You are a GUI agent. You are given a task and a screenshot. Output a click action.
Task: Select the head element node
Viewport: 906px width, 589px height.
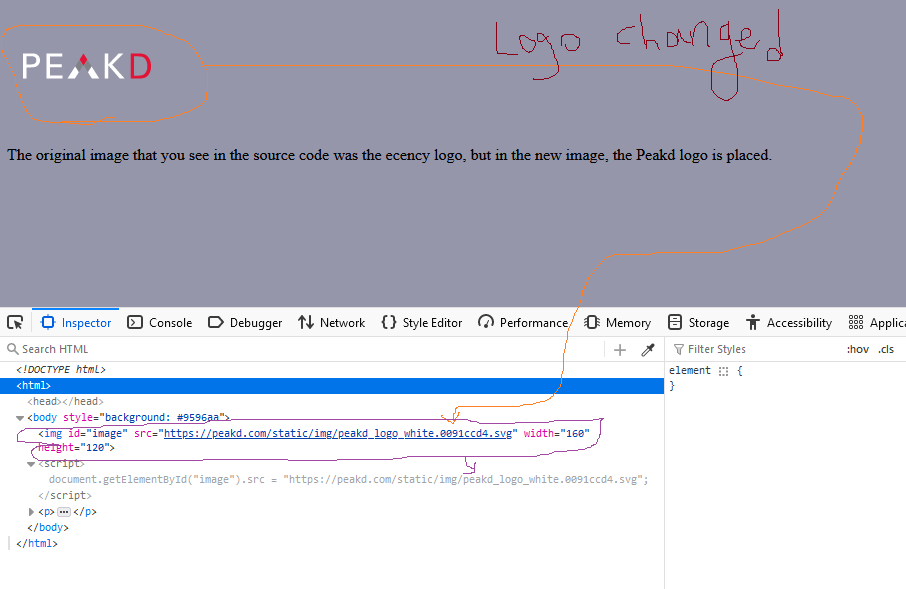65,401
